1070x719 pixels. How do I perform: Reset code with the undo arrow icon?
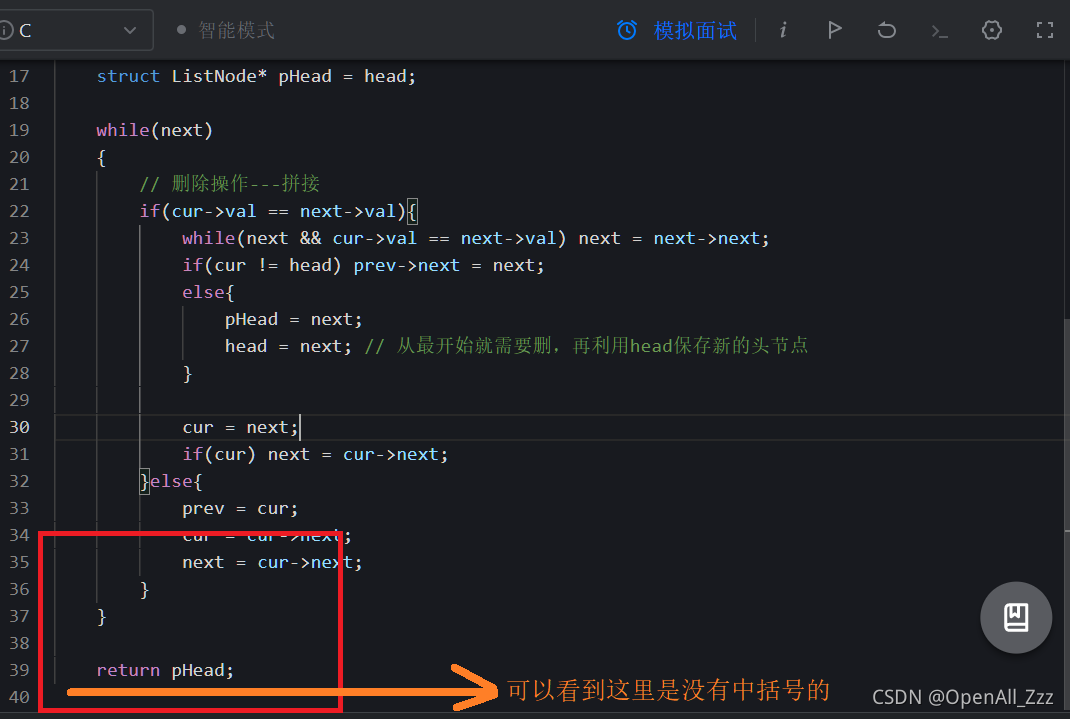click(886, 30)
